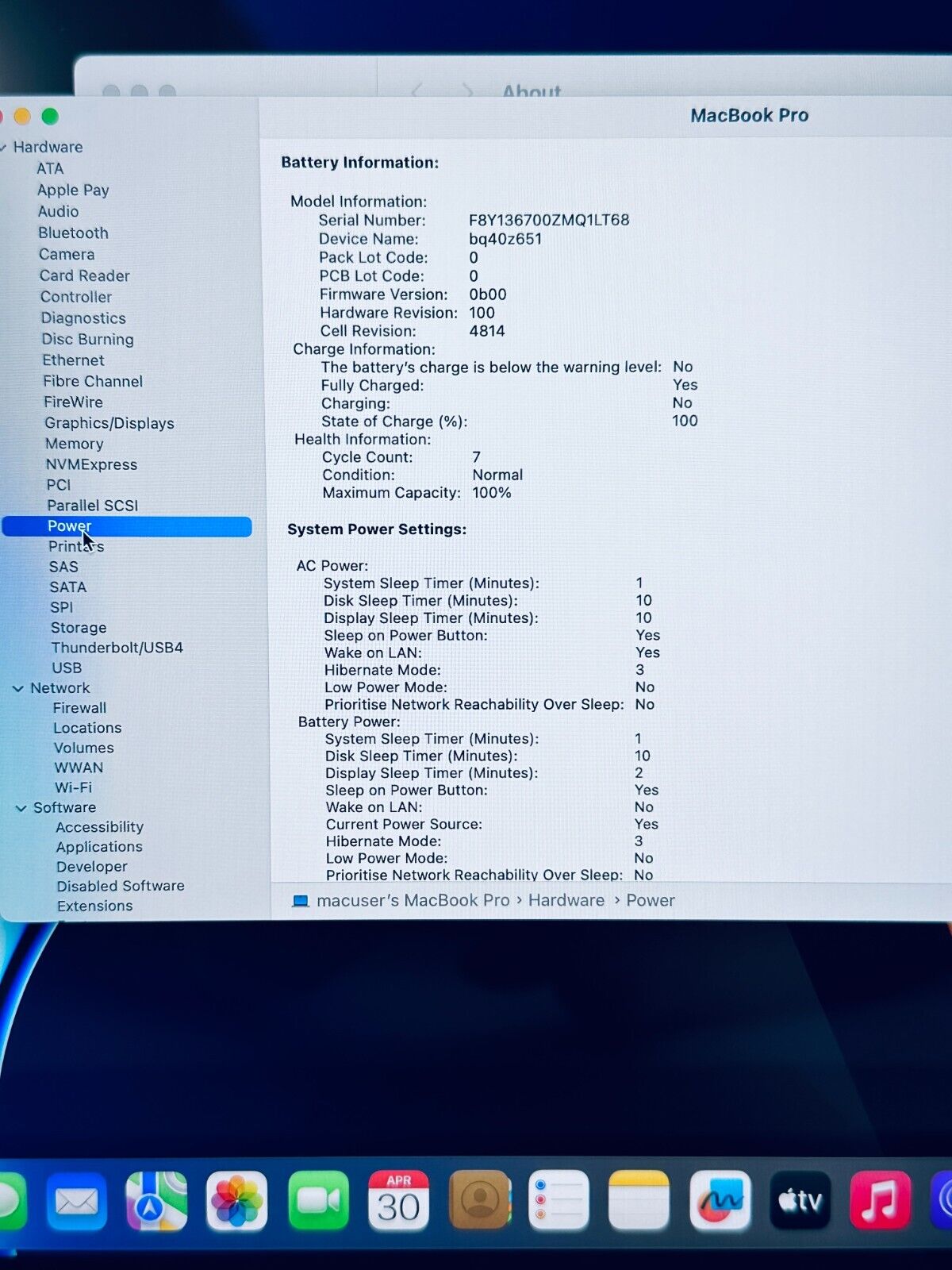The image size is (952, 1270).
Task: Select SPI in the sidebar
Action: tap(61, 607)
